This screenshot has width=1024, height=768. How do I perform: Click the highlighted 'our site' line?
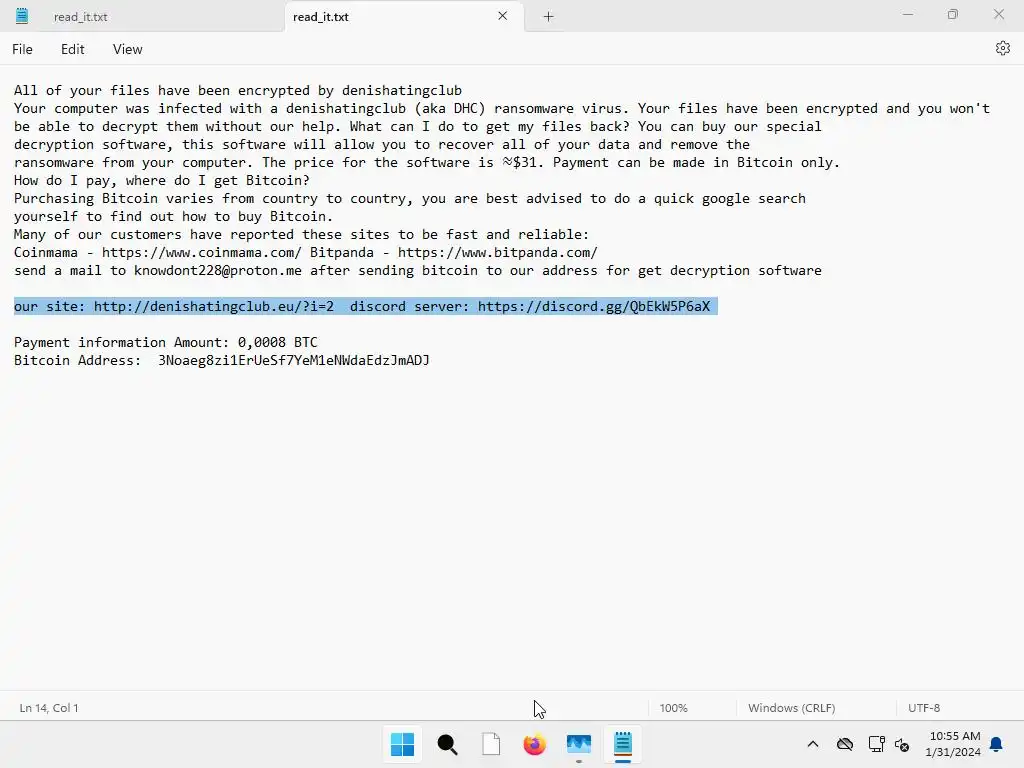coord(366,306)
